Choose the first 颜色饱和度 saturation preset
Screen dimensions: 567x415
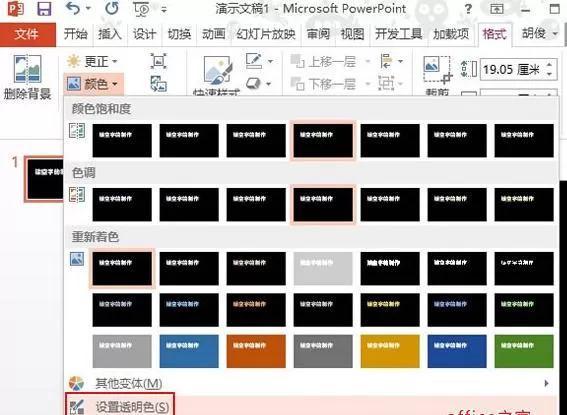pyautogui.click(x=122, y=141)
